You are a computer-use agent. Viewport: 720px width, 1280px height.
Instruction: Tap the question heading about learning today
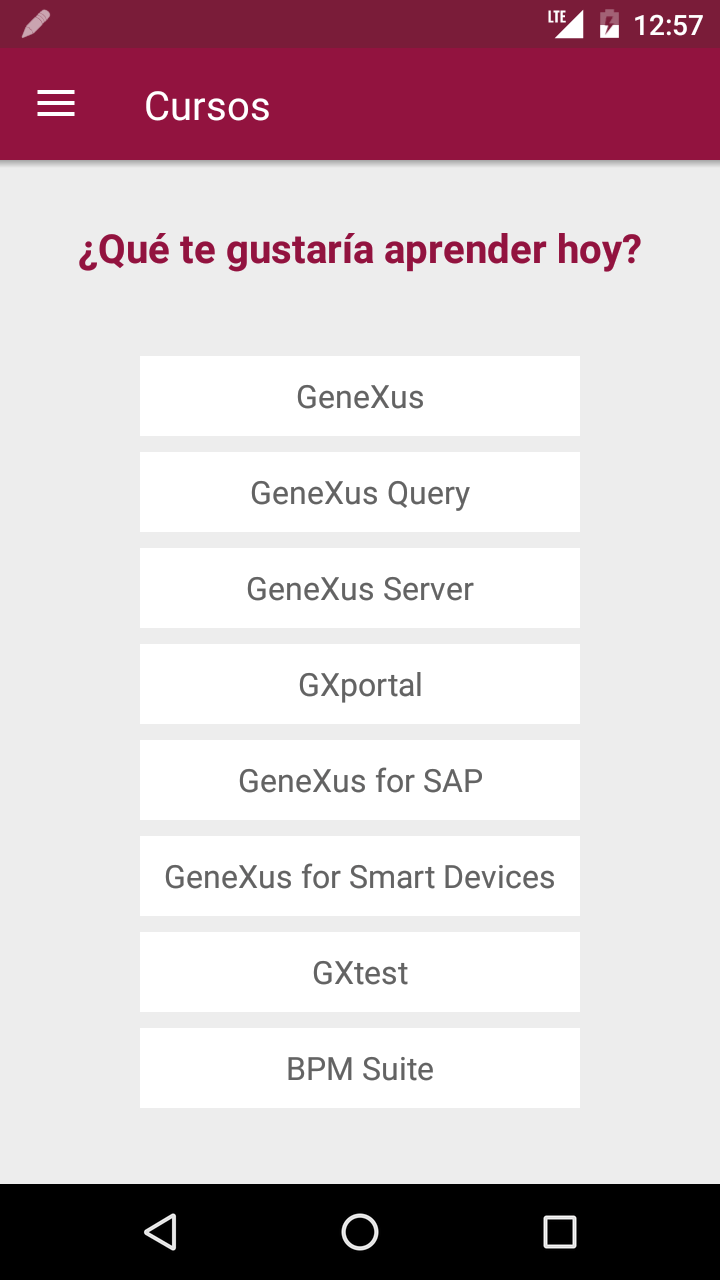click(360, 249)
